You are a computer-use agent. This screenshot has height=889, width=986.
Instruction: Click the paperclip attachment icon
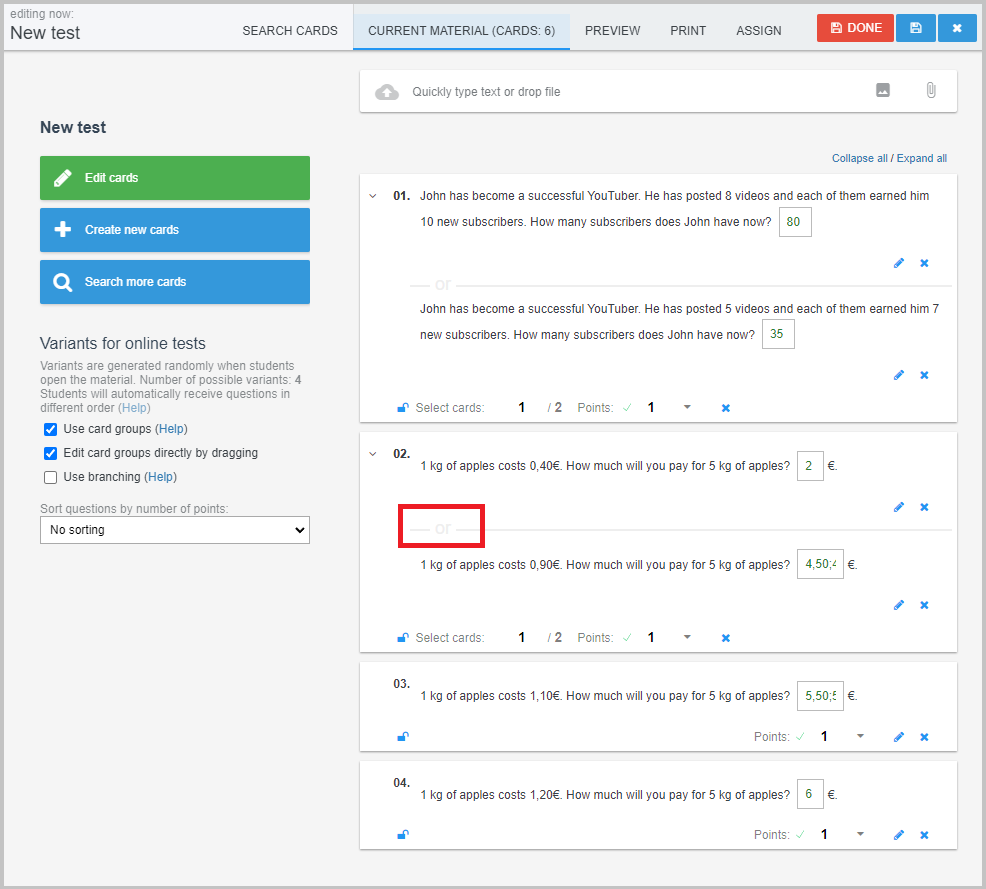(931, 91)
